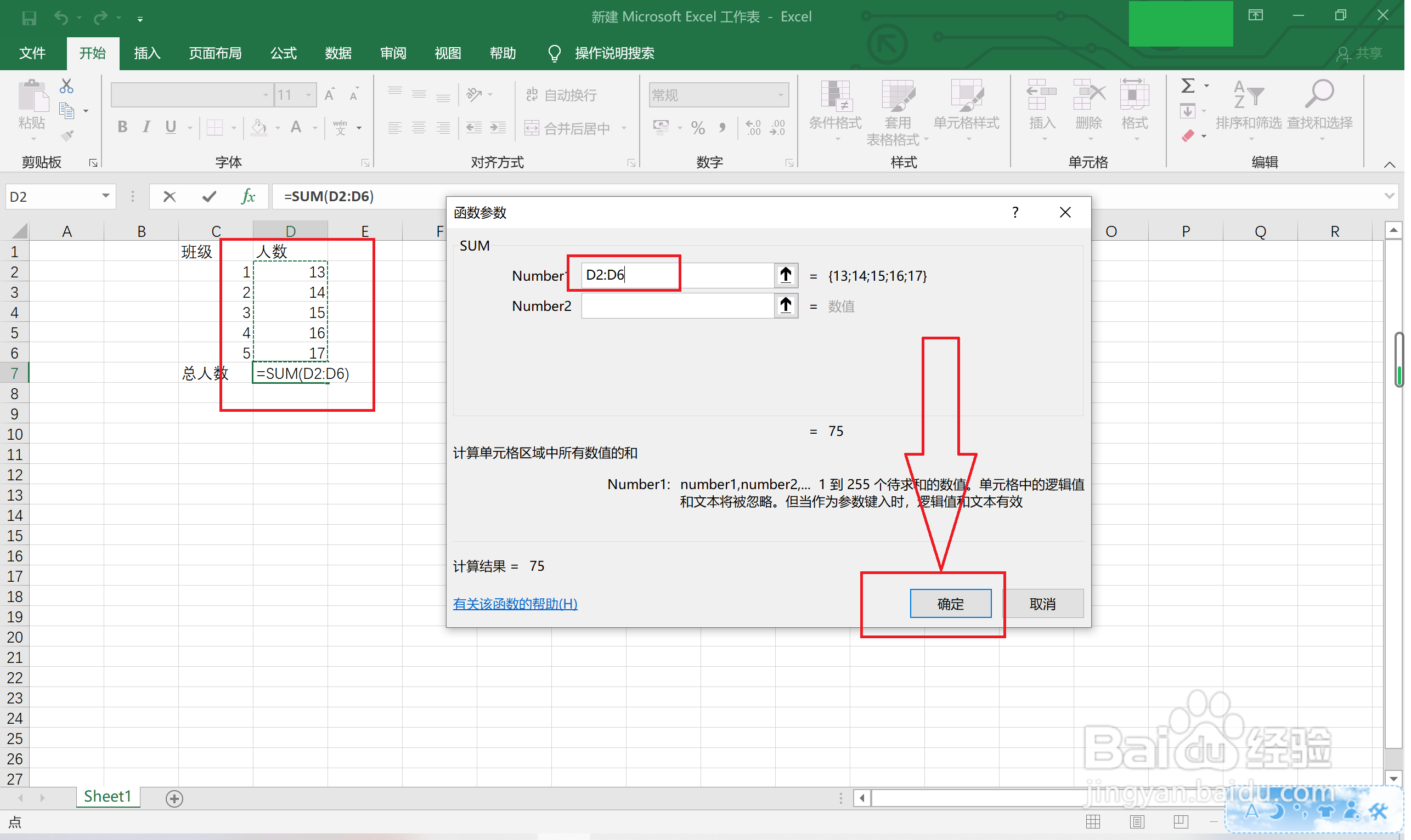Open the Customize Quick Access Toolbar dropdown
The width and height of the screenshot is (1411, 840).
tap(140, 19)
